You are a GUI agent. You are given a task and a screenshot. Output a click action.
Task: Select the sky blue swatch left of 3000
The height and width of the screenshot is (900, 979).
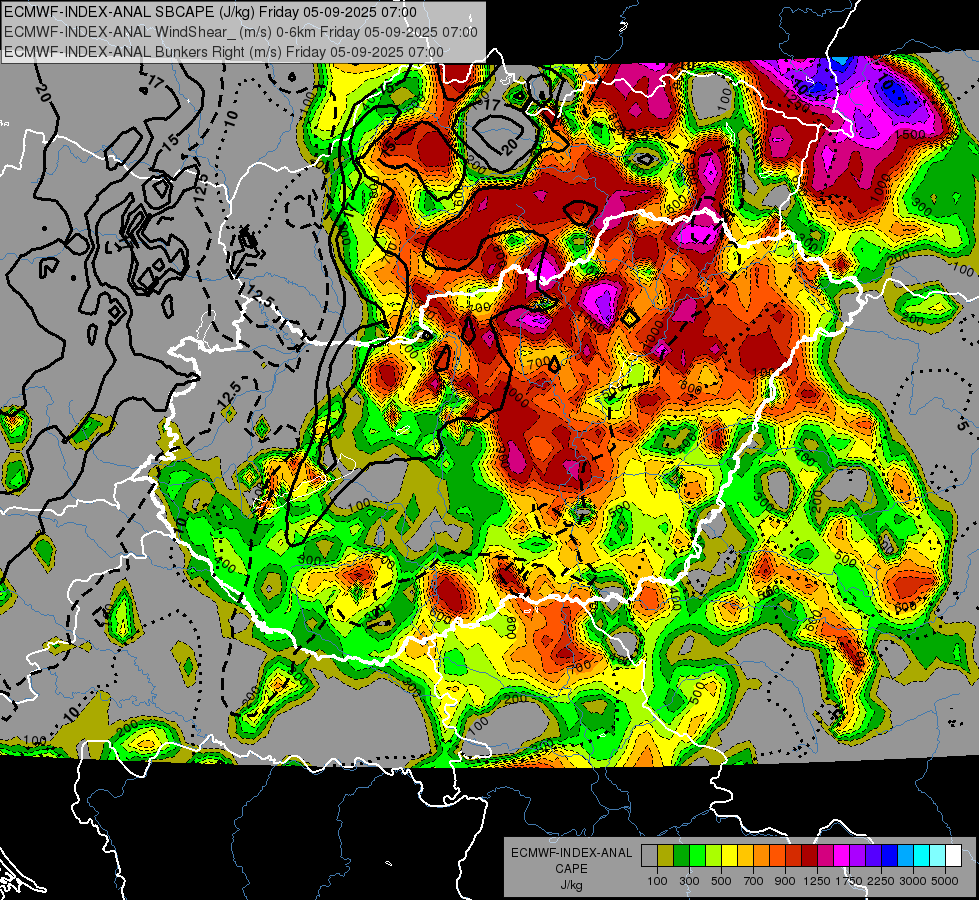(x=906, y=855)
